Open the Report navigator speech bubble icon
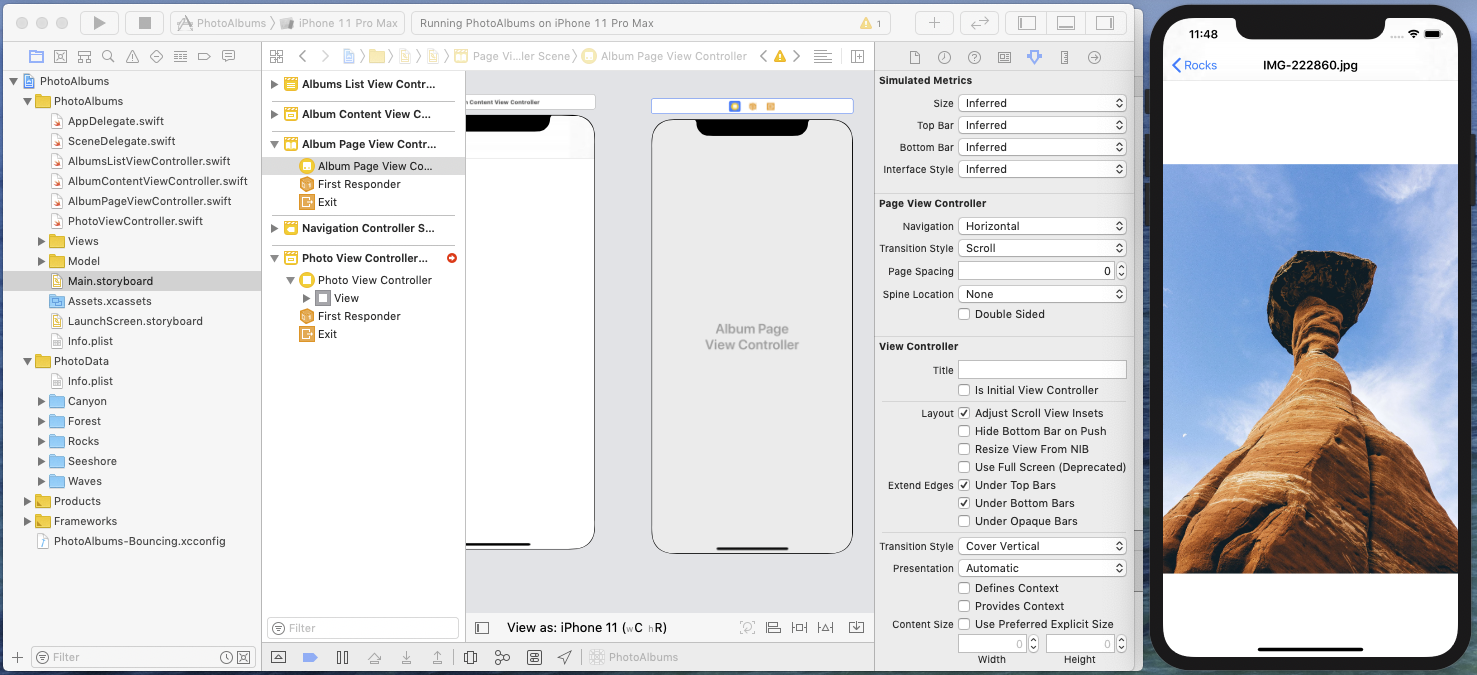Viewport: 1477px width, 675px height. 228,56
